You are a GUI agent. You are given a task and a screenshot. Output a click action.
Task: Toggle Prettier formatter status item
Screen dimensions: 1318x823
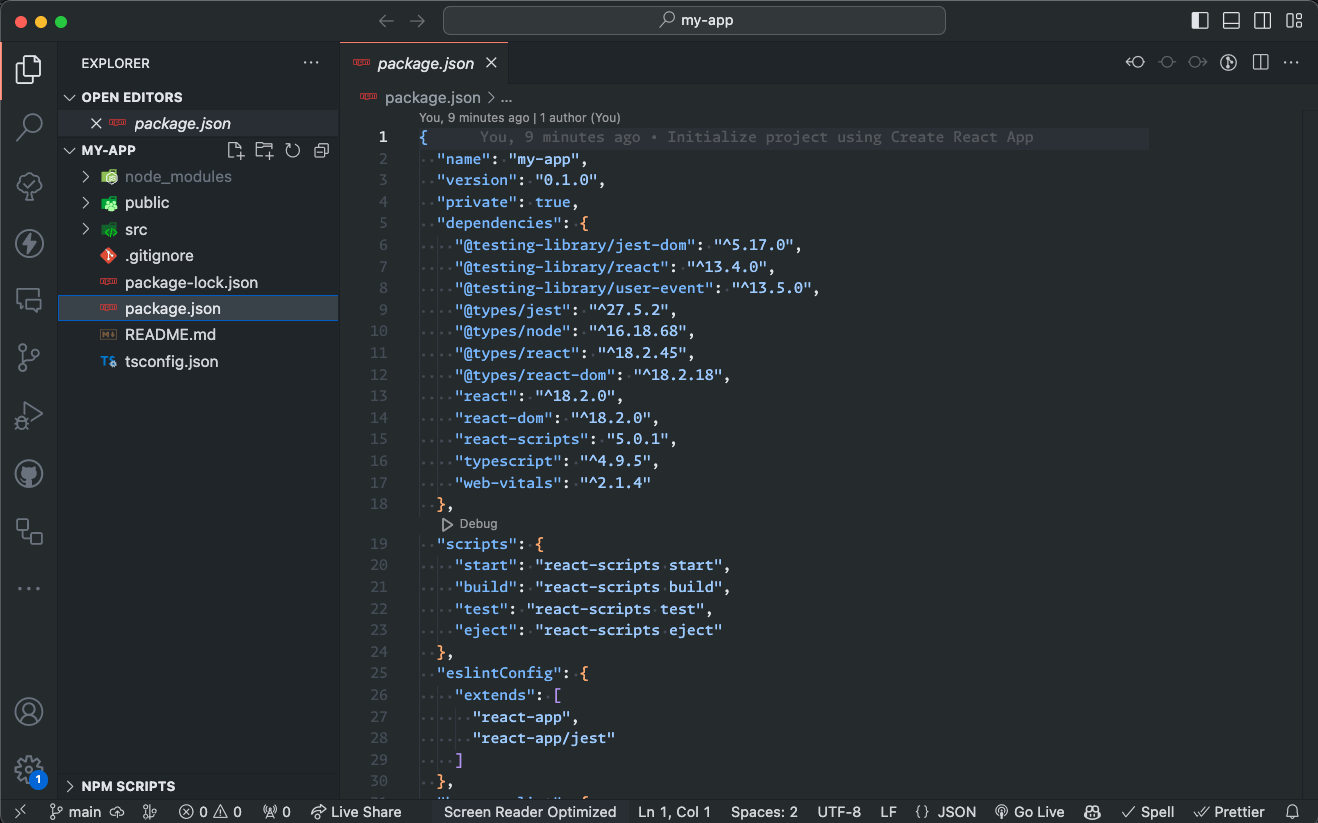coord(1230,812)
